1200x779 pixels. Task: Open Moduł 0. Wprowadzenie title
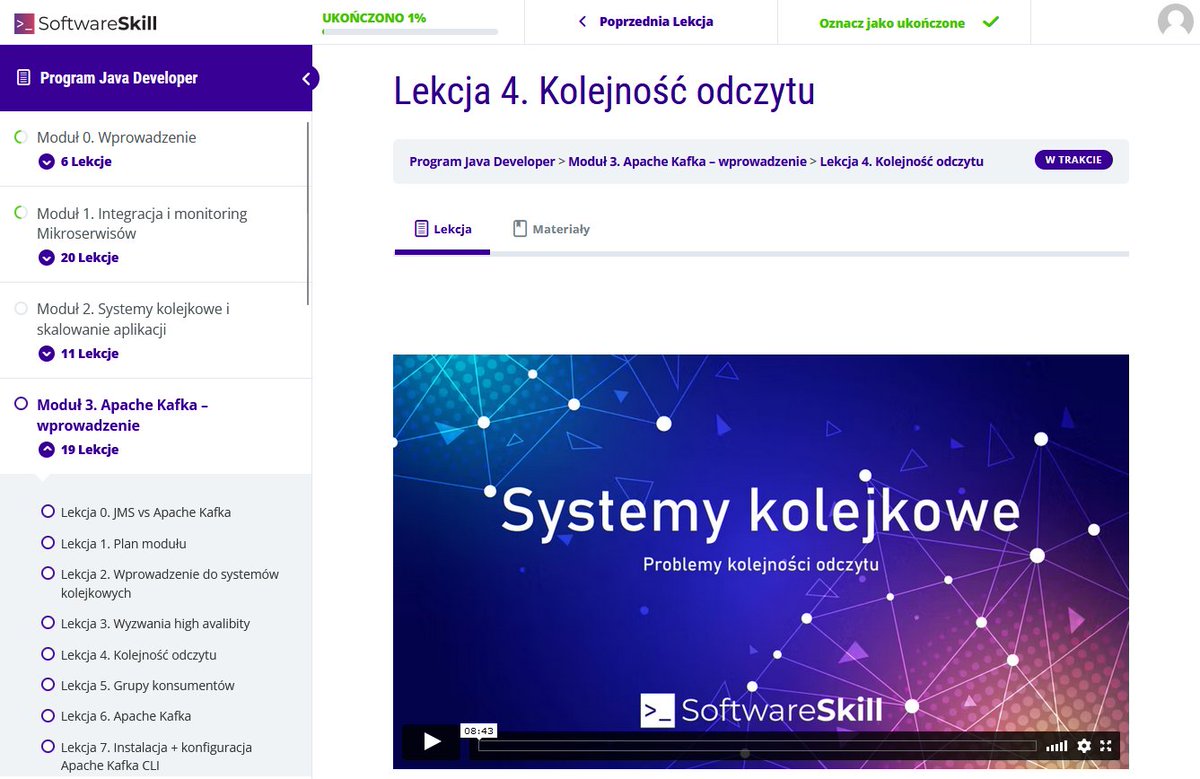click(x=117, y=137)
